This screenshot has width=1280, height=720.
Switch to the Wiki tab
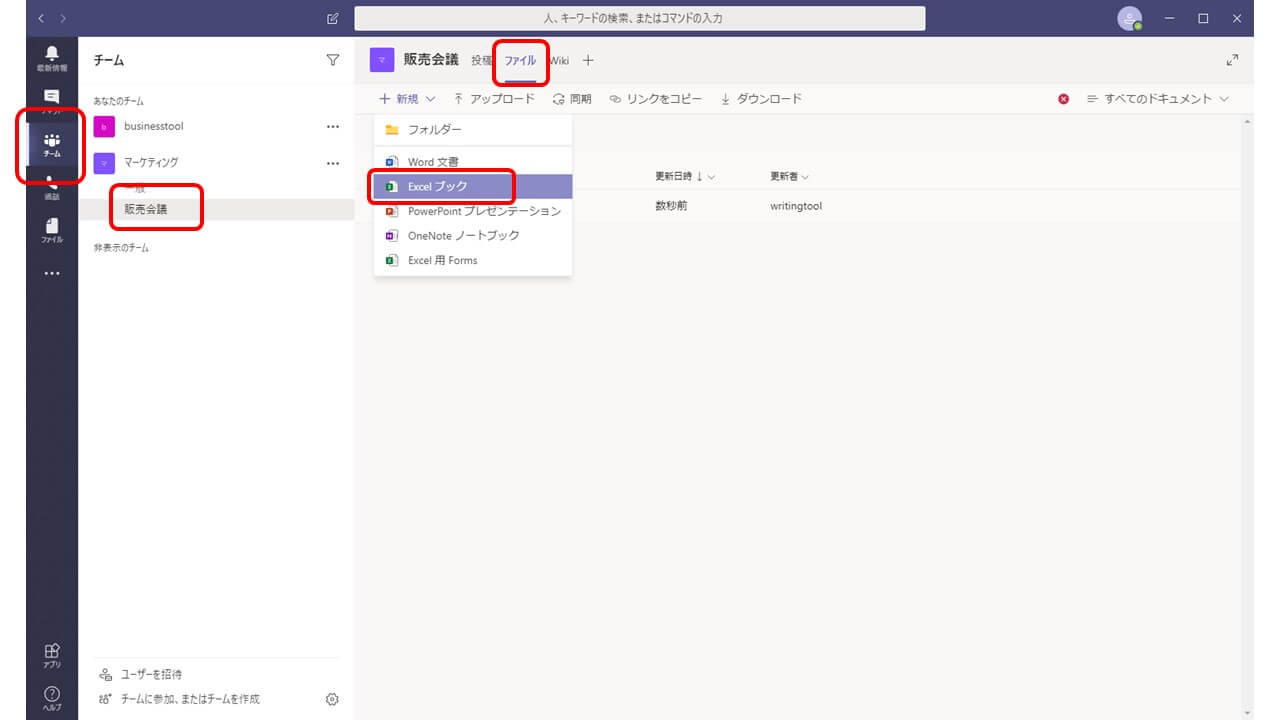point(559,61)
